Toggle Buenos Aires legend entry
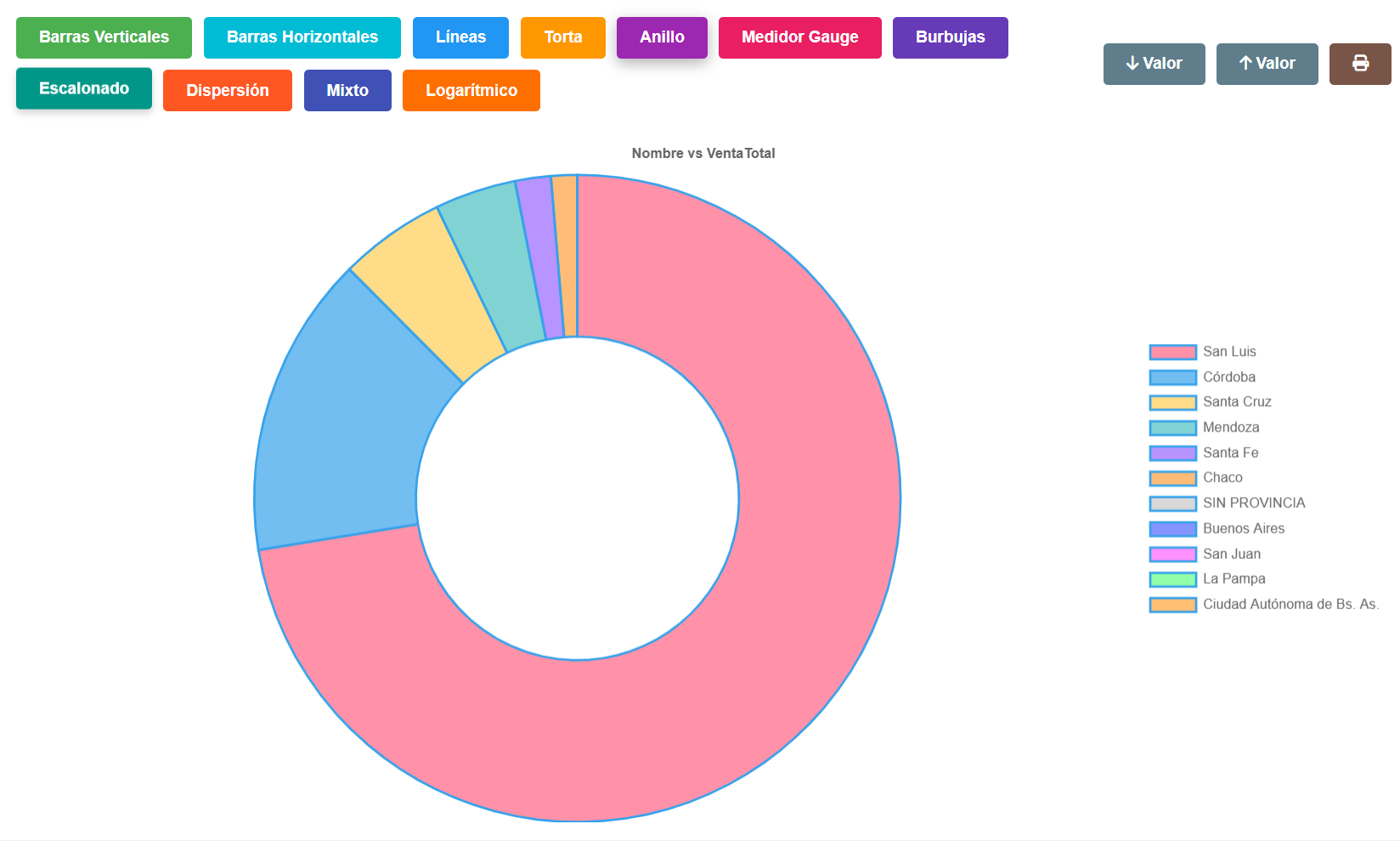1400x841 pixels. (x=1243, y=528)
